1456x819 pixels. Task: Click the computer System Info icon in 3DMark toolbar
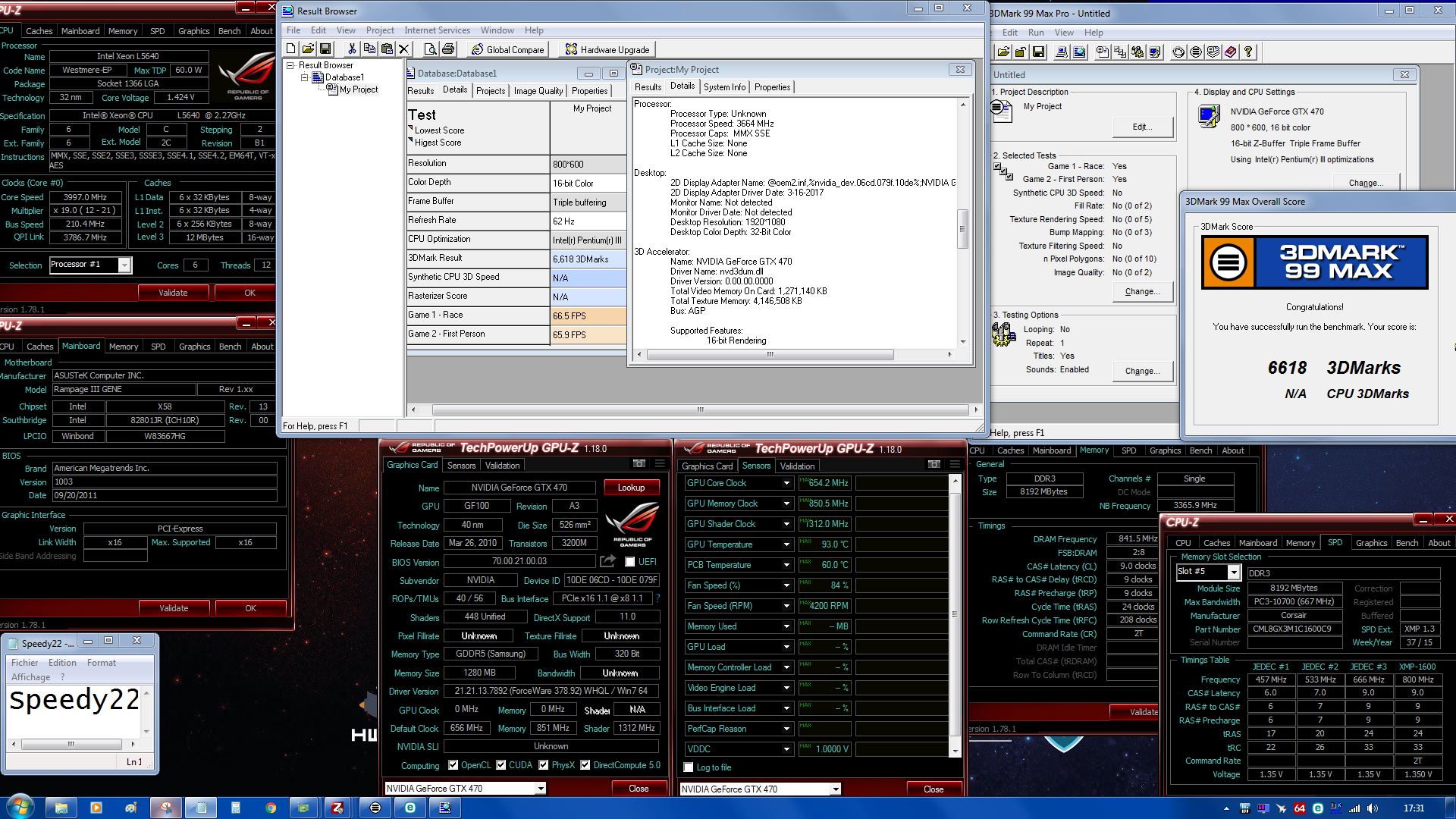[x=1062, y=52]
